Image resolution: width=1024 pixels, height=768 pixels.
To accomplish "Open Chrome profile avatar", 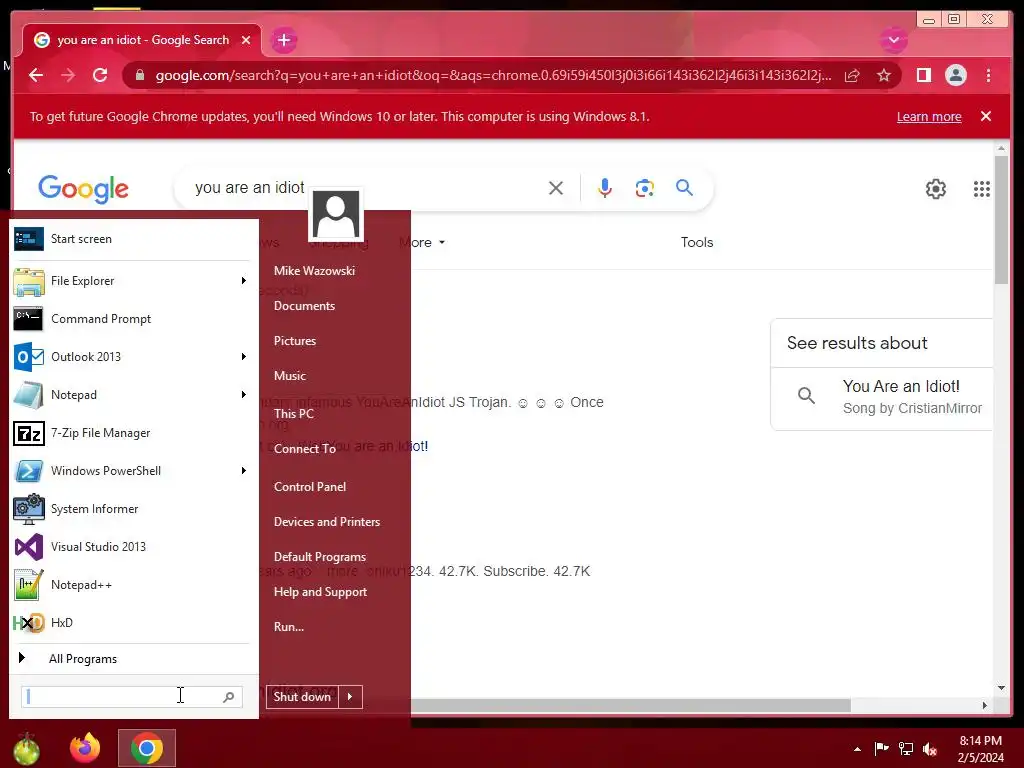I will point(955,75).
